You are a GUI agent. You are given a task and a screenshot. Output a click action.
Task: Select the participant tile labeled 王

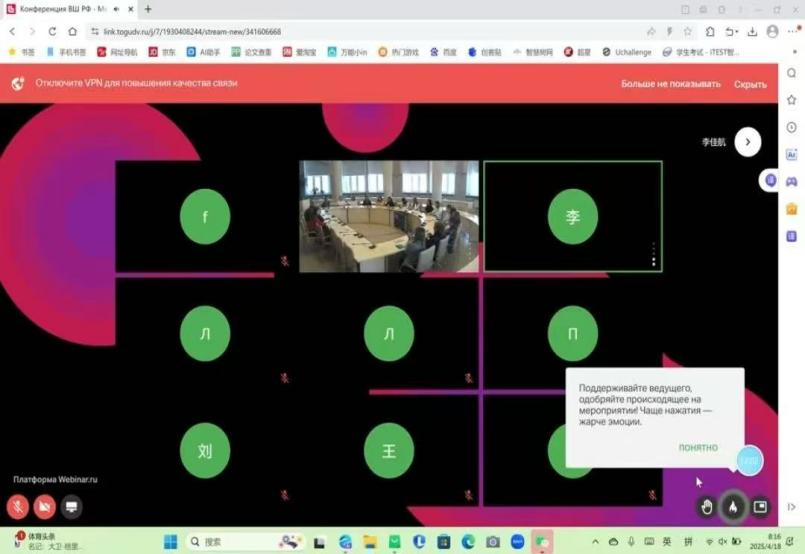(389, 451)
